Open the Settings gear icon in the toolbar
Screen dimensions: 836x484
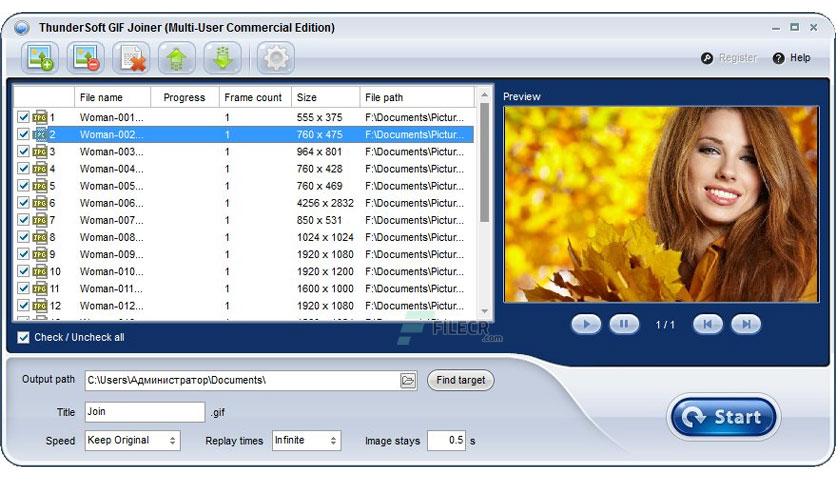(276, 58)
